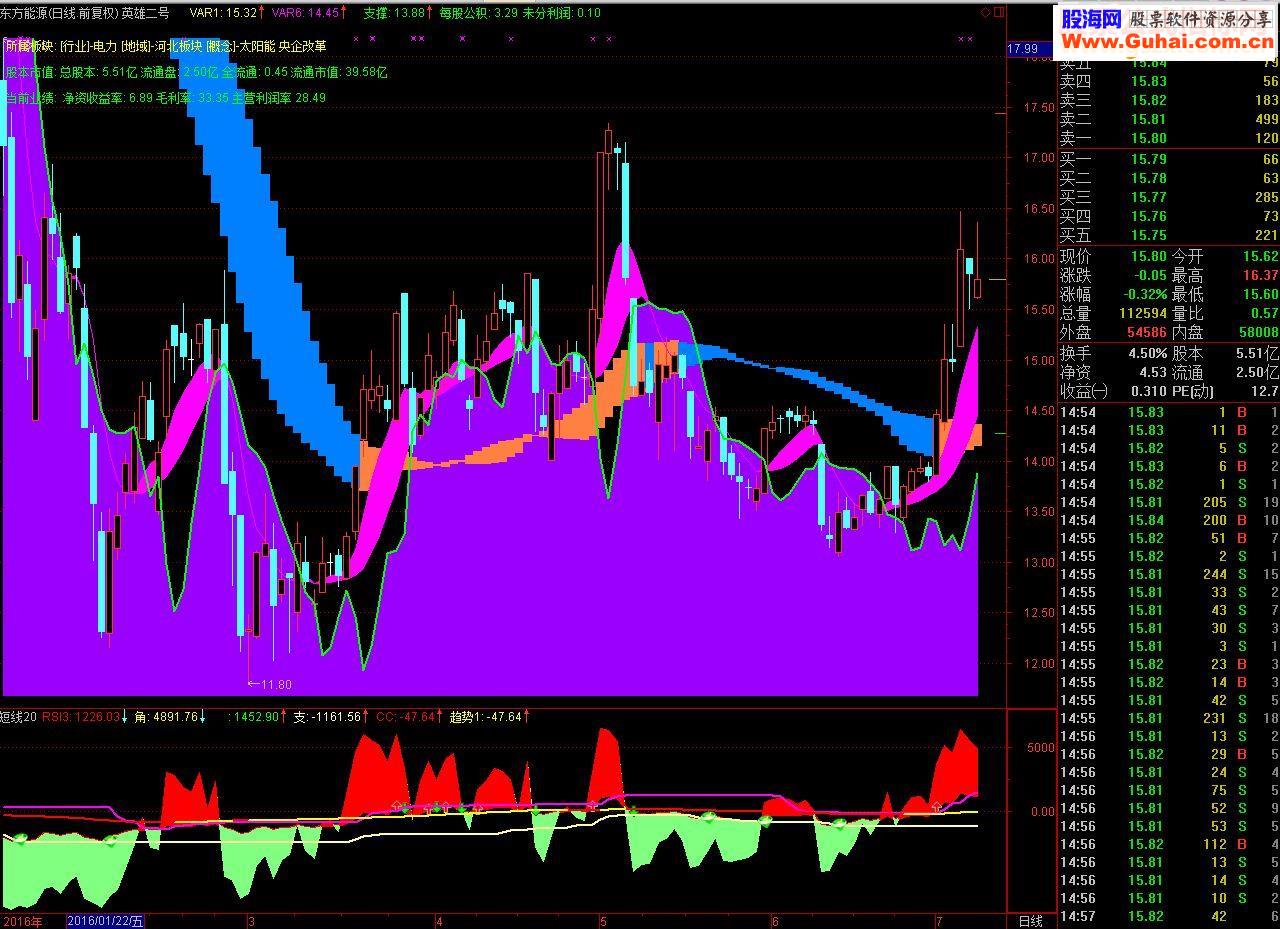1280x929 pixels.
Task: Click the 量比 0.57 volume ratio field
Action: (x=1225, y=313)
